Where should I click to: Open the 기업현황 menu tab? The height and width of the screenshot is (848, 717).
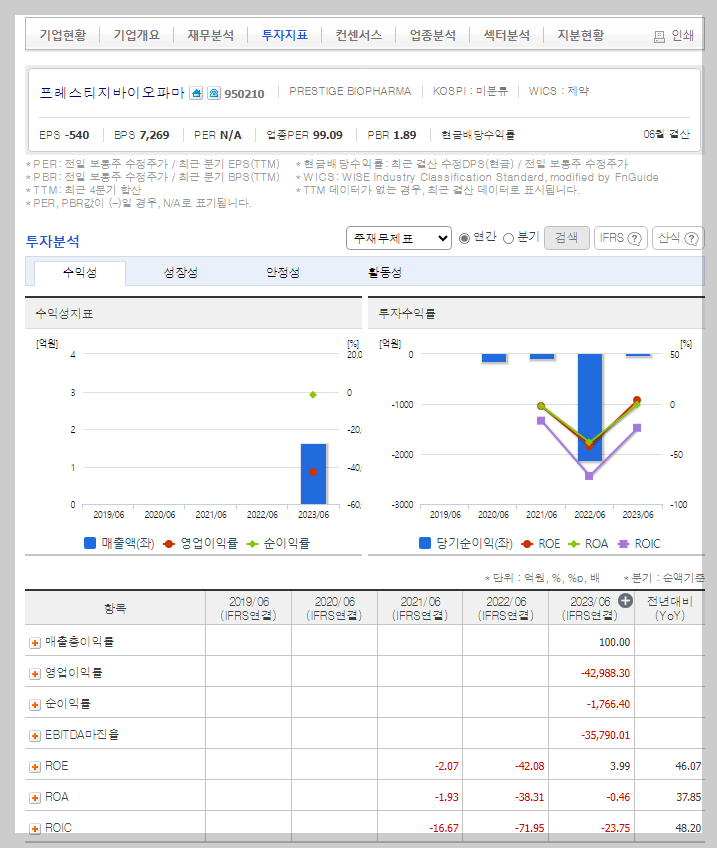coord(63,35)
